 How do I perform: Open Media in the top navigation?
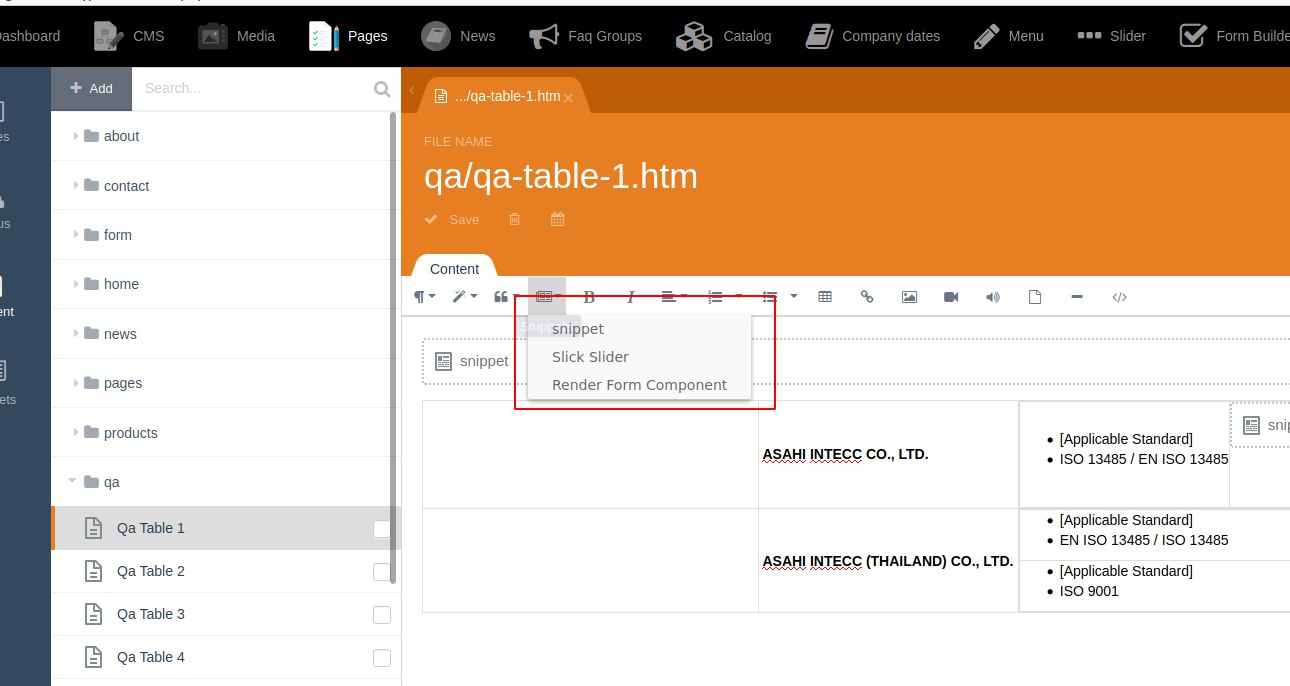236,36
